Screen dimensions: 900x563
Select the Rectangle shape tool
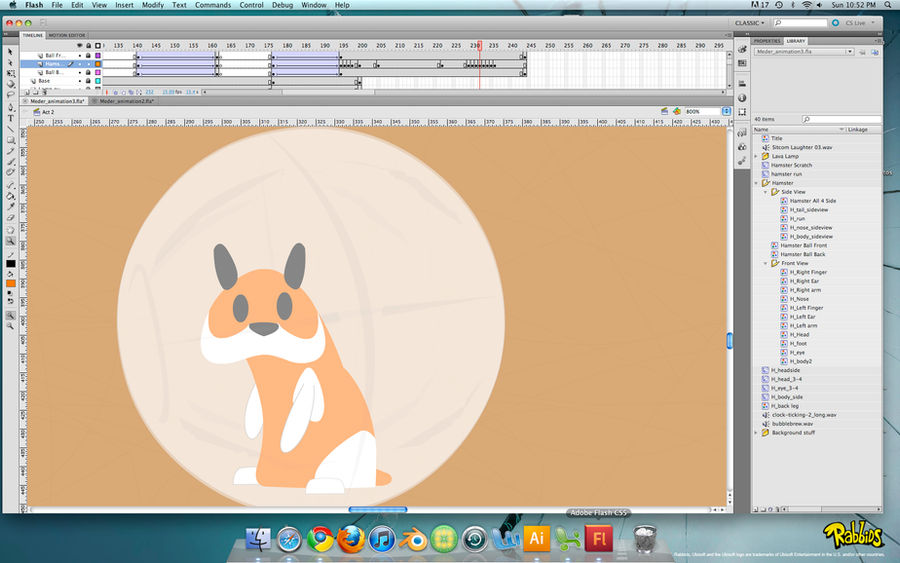(x=10, y=140)
